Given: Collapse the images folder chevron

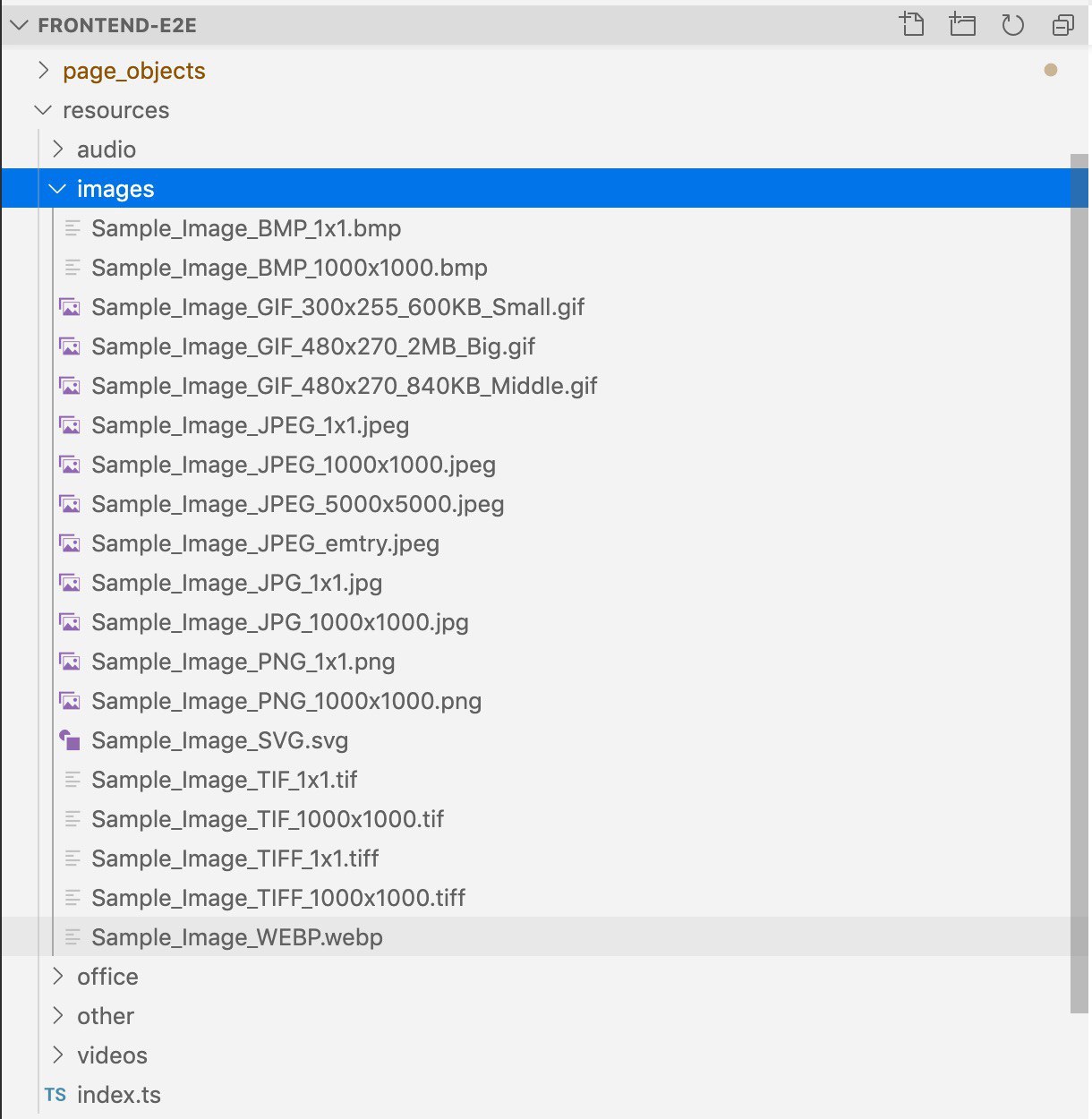Looking at the screenshot, I should click(57, 188).
